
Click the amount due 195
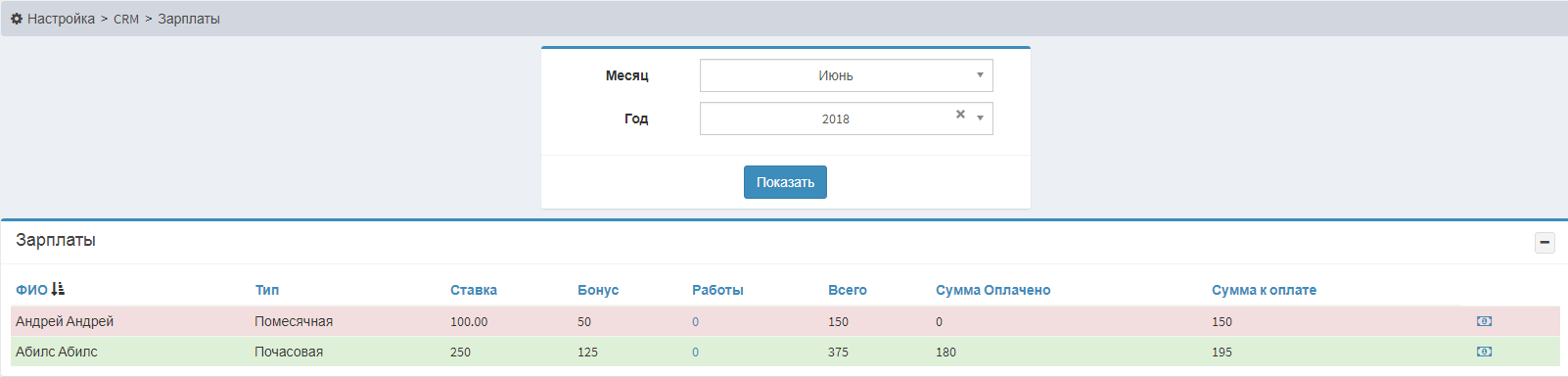coord(1222,353)
